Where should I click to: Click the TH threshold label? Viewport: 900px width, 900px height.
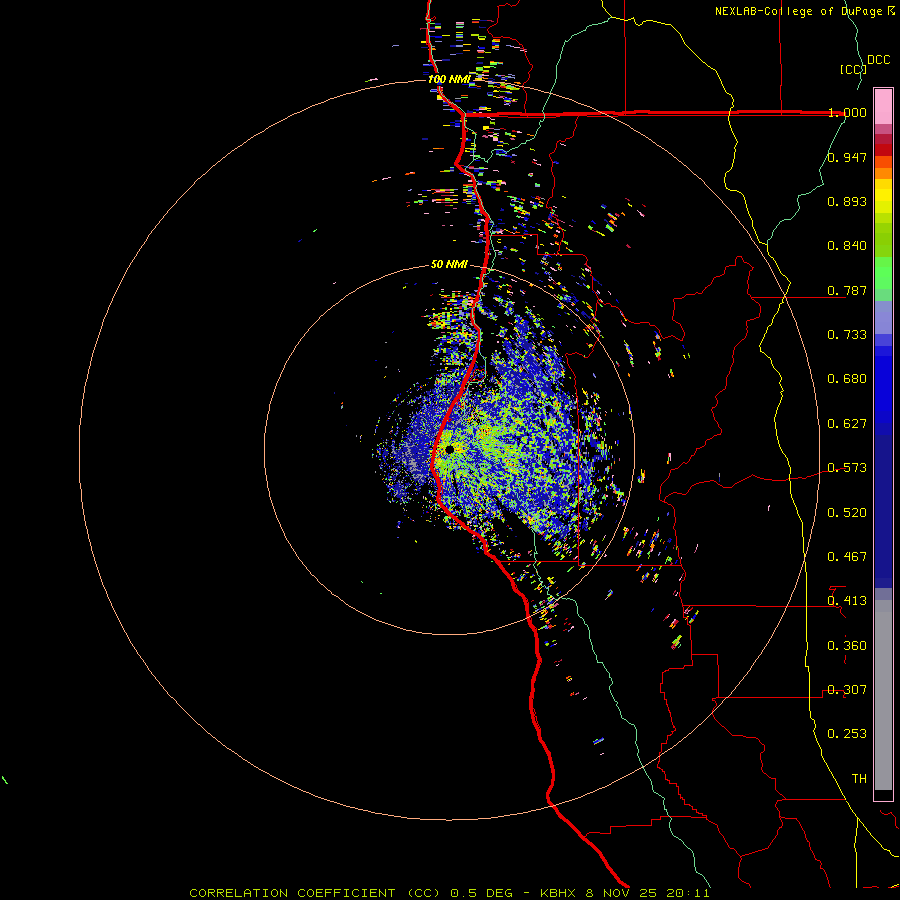(x=859, y=779)
